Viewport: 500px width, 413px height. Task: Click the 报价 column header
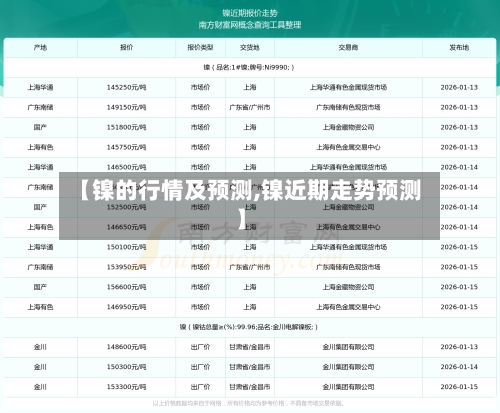[126, 48]
